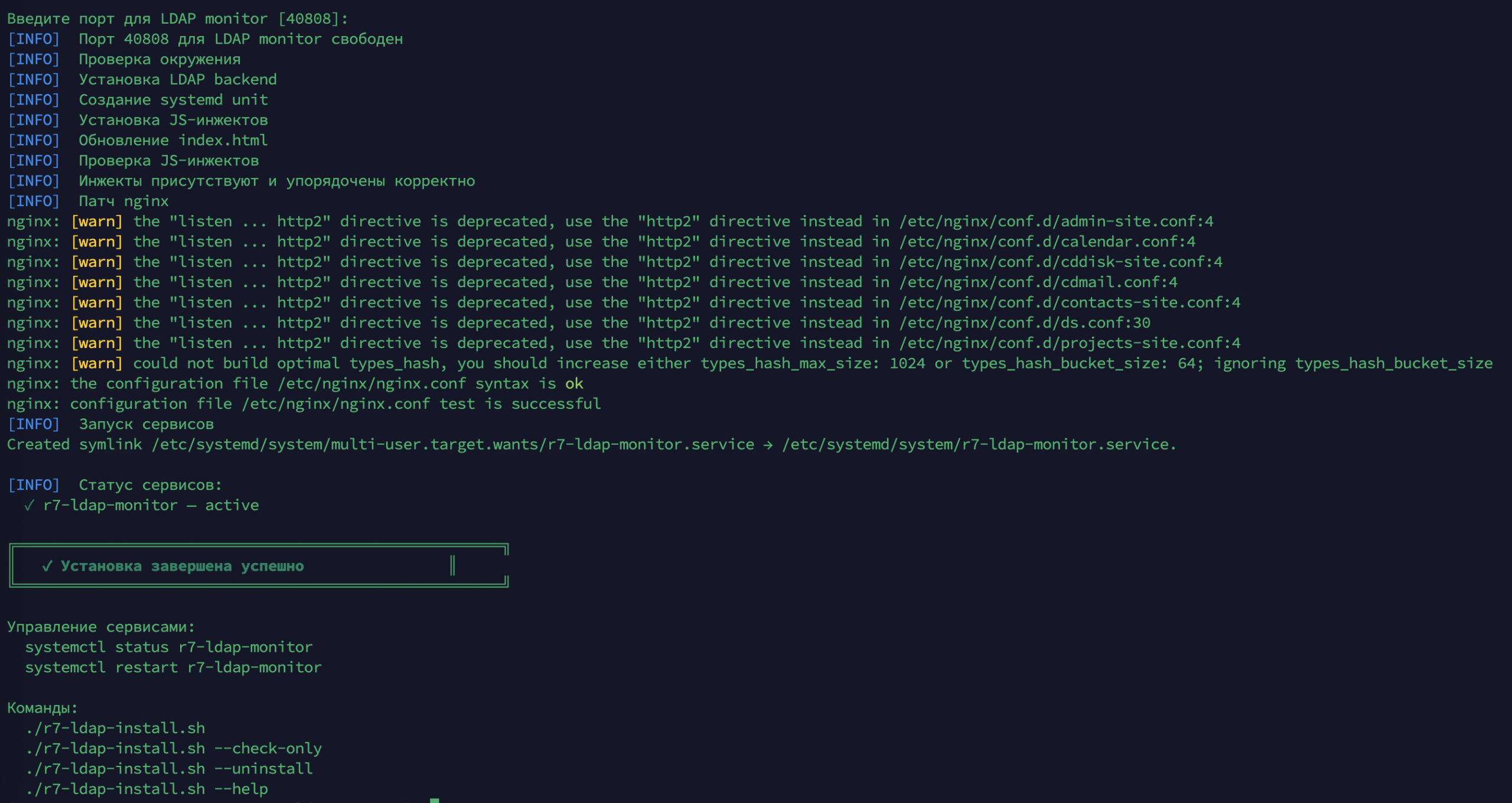Image resolution: width=1512 pixels, height=803 pixels.
Task: Click the [warn] tag on types_hash warning line
Action: 97,363
